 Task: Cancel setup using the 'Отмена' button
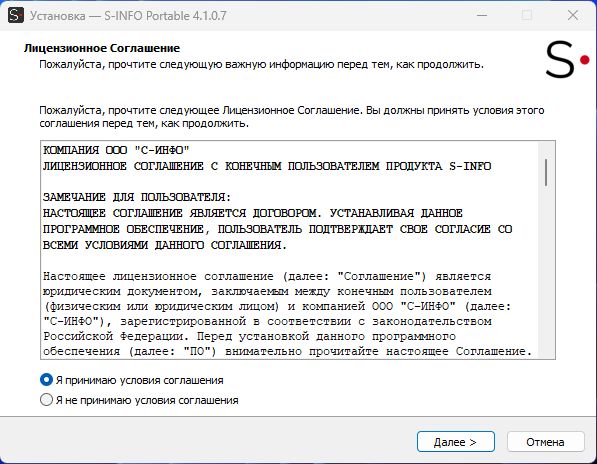[546, 442]
